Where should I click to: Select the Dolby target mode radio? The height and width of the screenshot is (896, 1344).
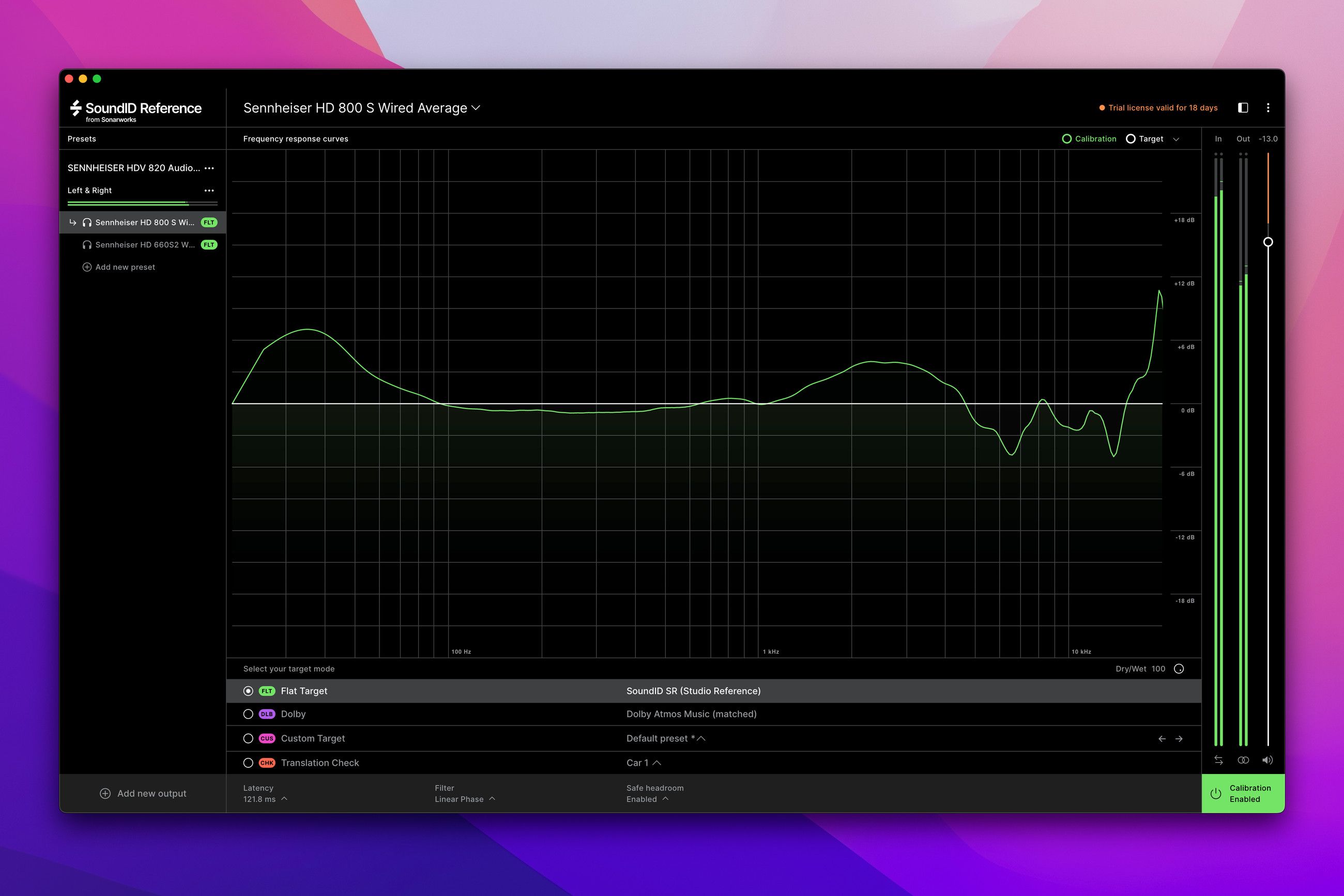(x=248, y=714)
